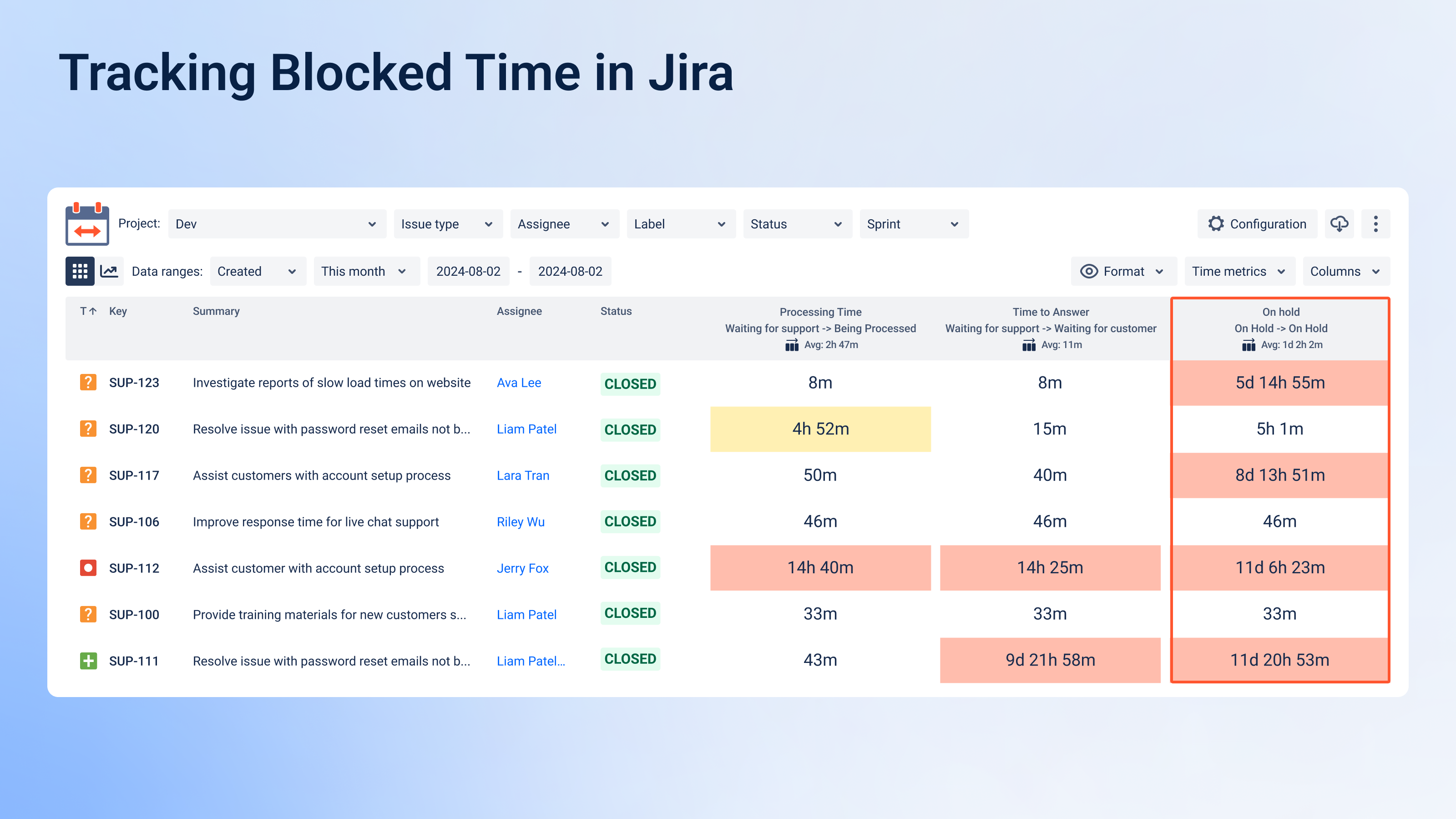Image resolution: width=1456 pixels, height=819 pixels.
Task: Click the Avg icon under Processing Time header
Action: tap(791, 345)
